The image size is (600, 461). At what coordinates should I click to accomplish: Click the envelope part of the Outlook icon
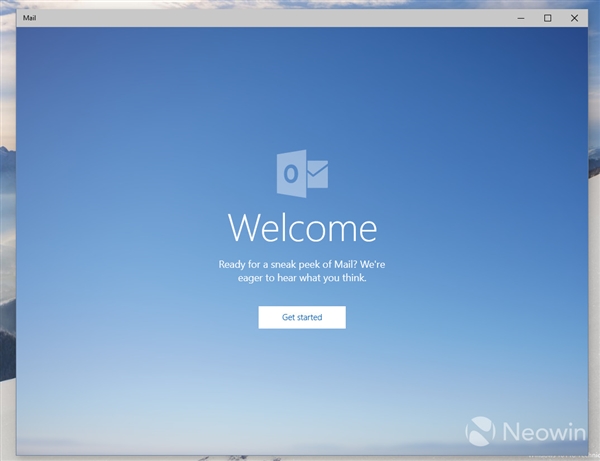(x=317, y=175)
